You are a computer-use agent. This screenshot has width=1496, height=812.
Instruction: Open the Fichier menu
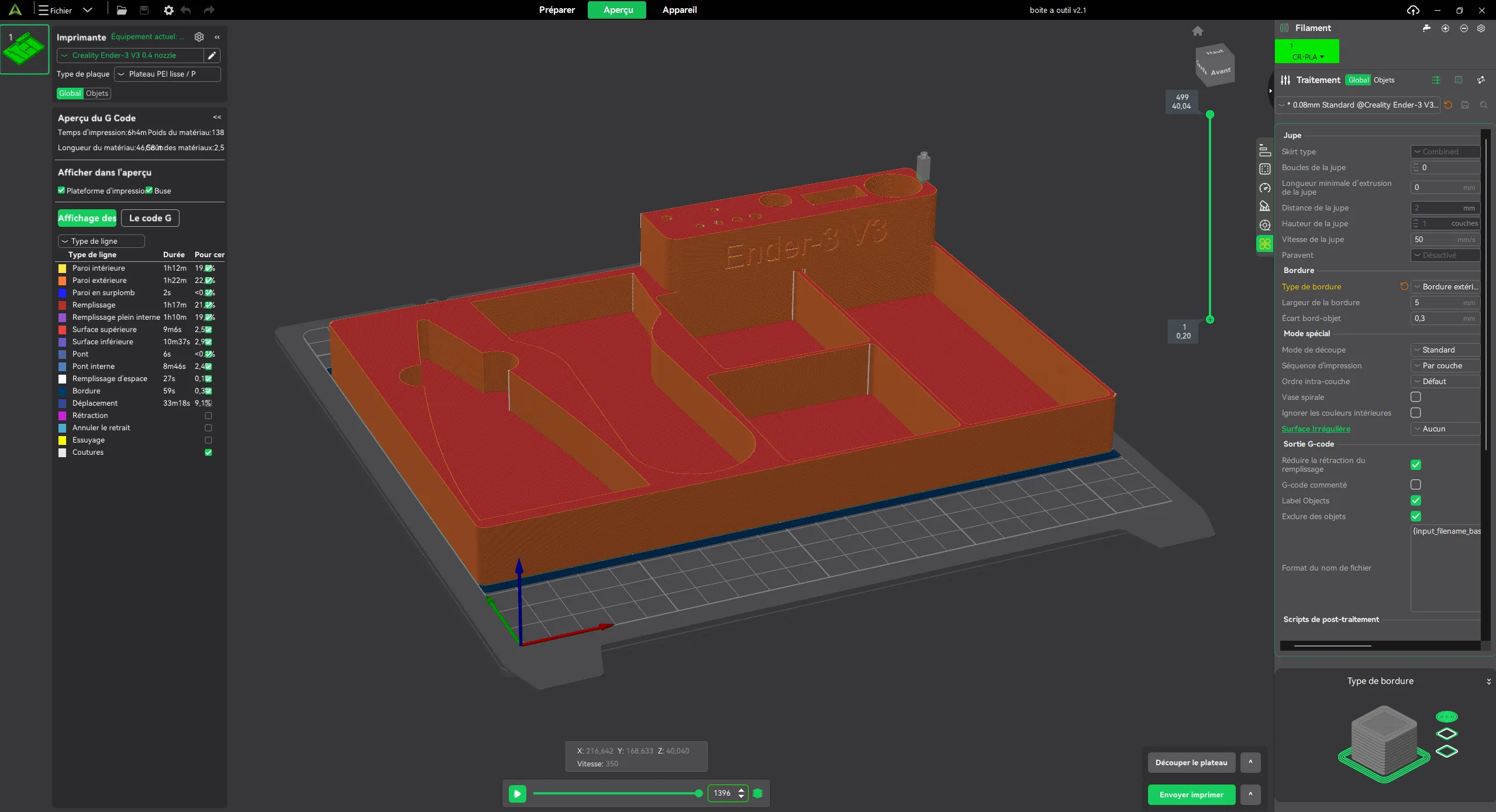[60, 10]
